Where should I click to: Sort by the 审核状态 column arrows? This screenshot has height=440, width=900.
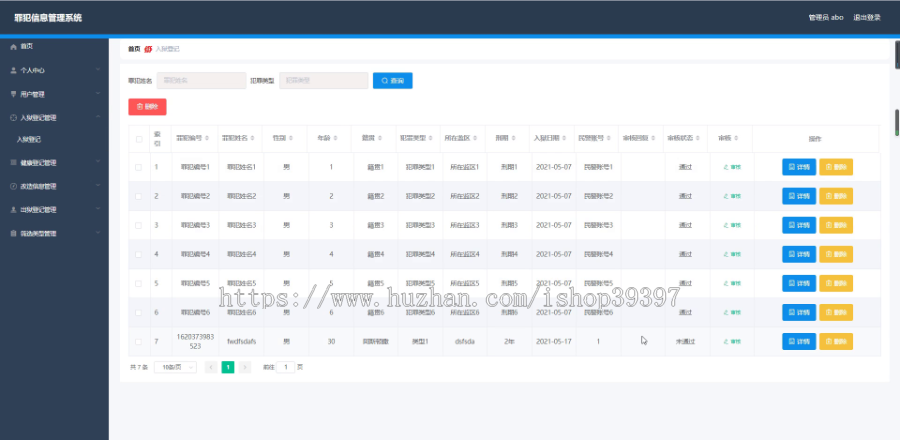[x=698, y=138]
